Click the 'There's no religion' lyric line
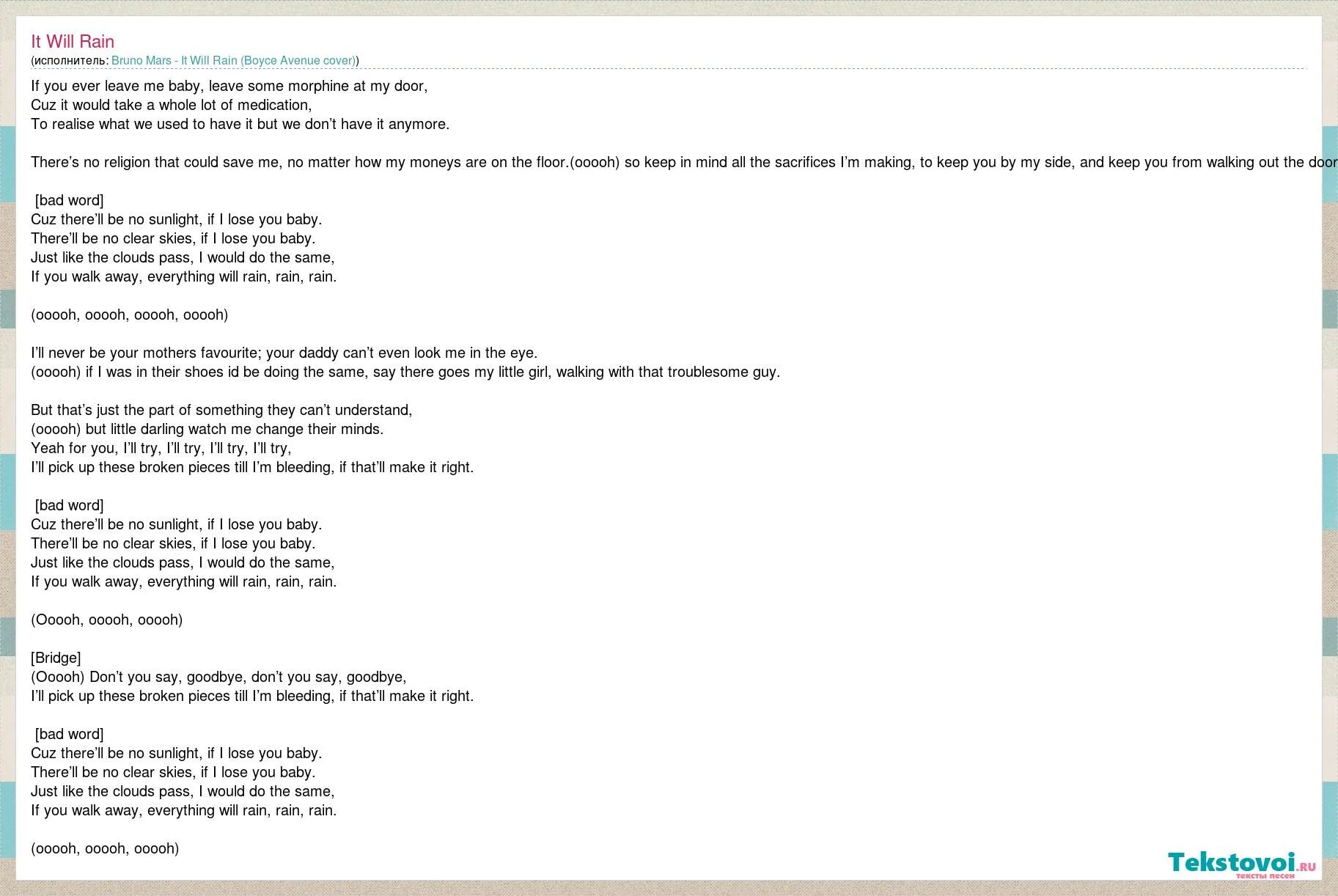 pyautogui.click(x=684, y=162)
